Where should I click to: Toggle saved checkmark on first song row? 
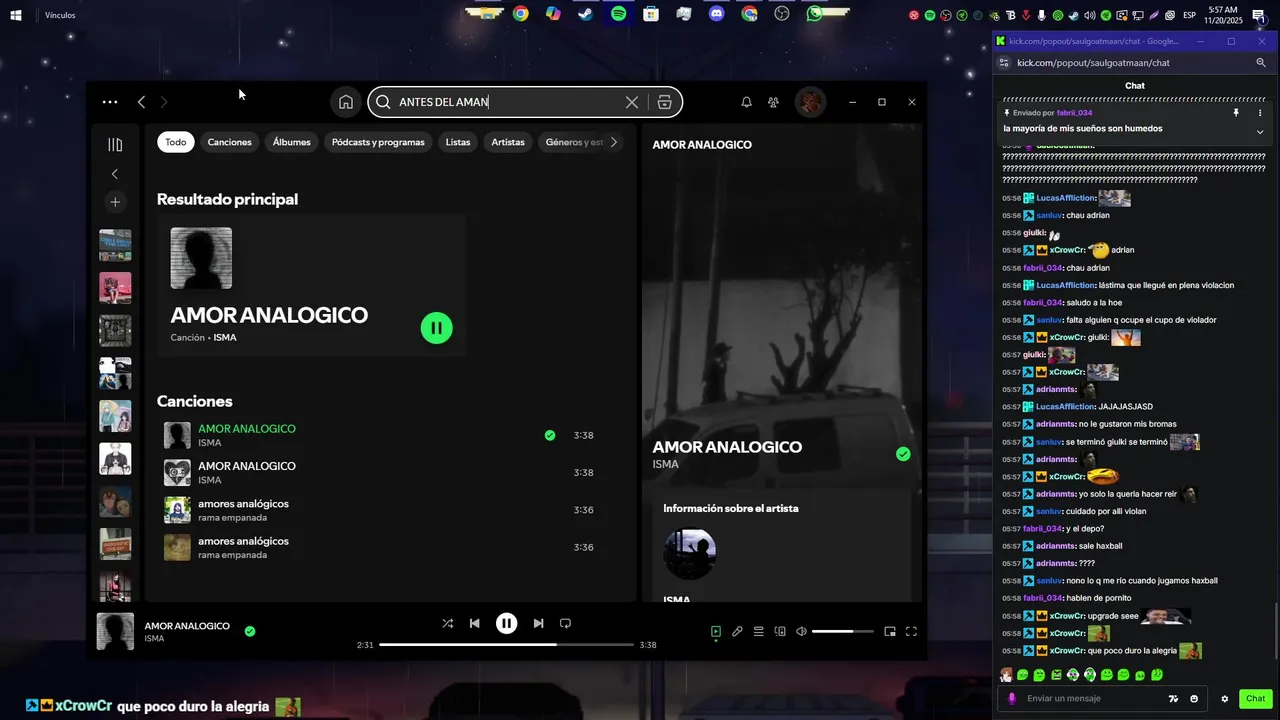[x=550, y=435]
